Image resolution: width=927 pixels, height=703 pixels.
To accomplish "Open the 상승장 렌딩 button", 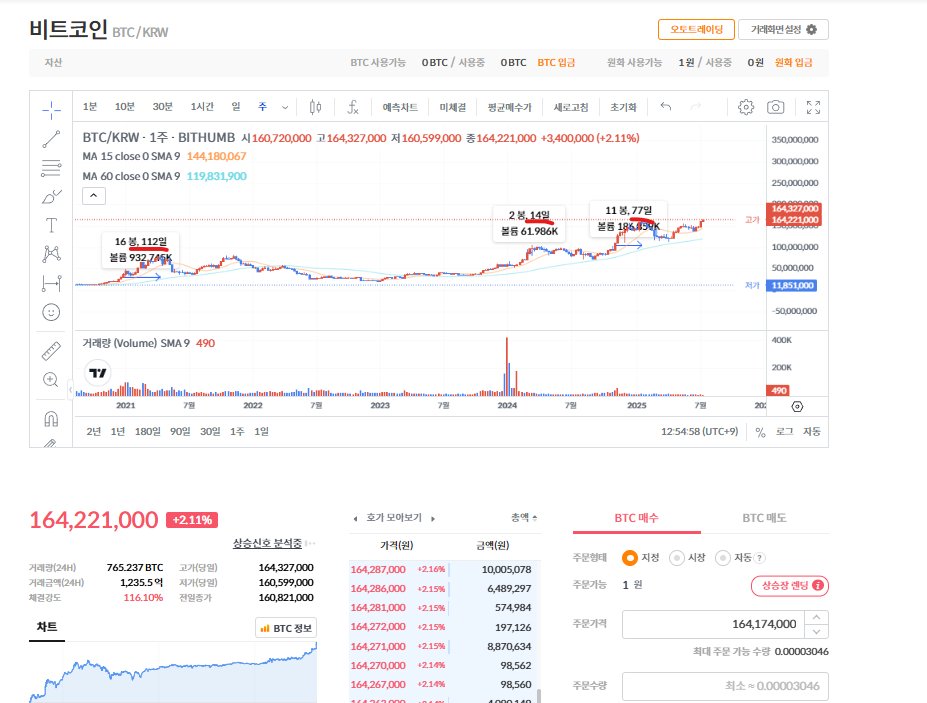I will (790, 585).
